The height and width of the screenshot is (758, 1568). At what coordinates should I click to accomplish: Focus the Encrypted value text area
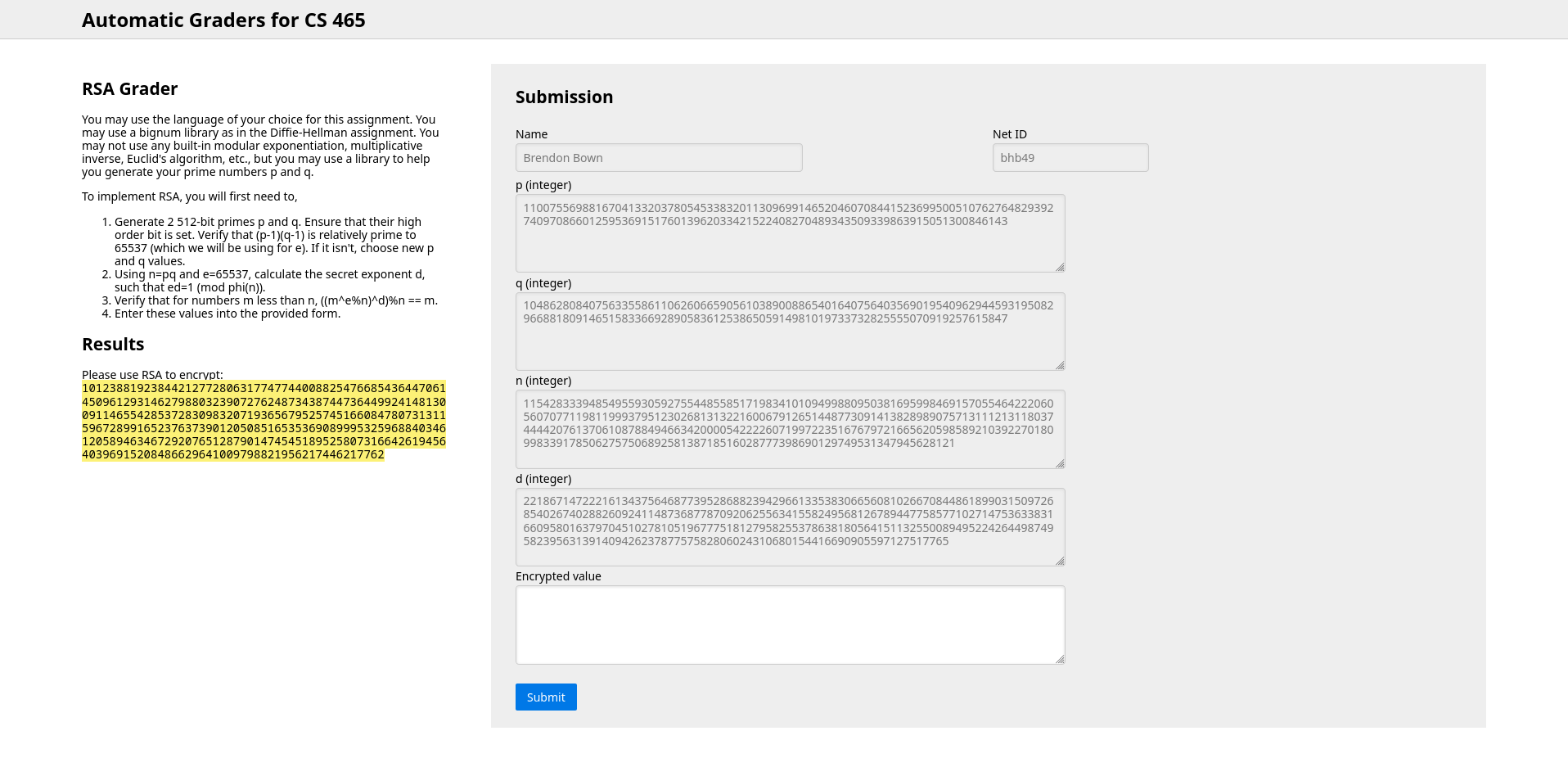click(x=790, y=625)
